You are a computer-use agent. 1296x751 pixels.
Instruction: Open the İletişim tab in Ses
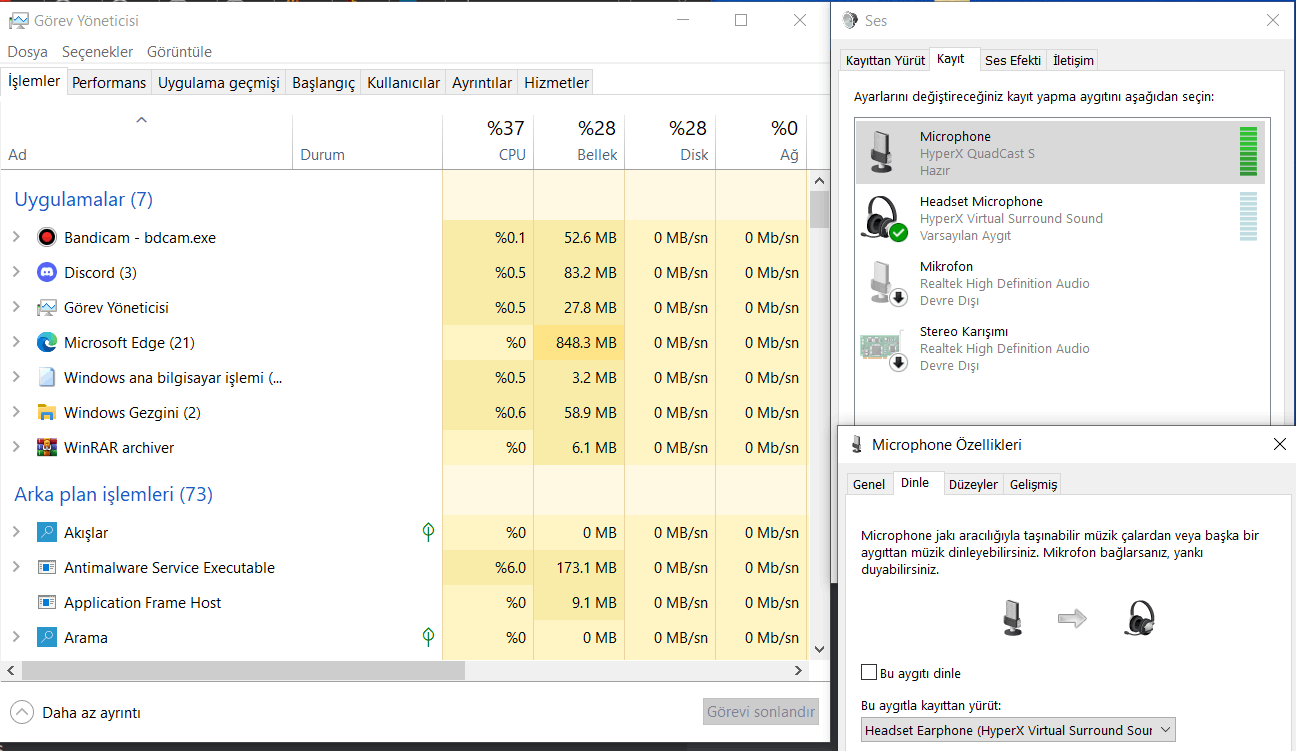tap(1073, 60)
